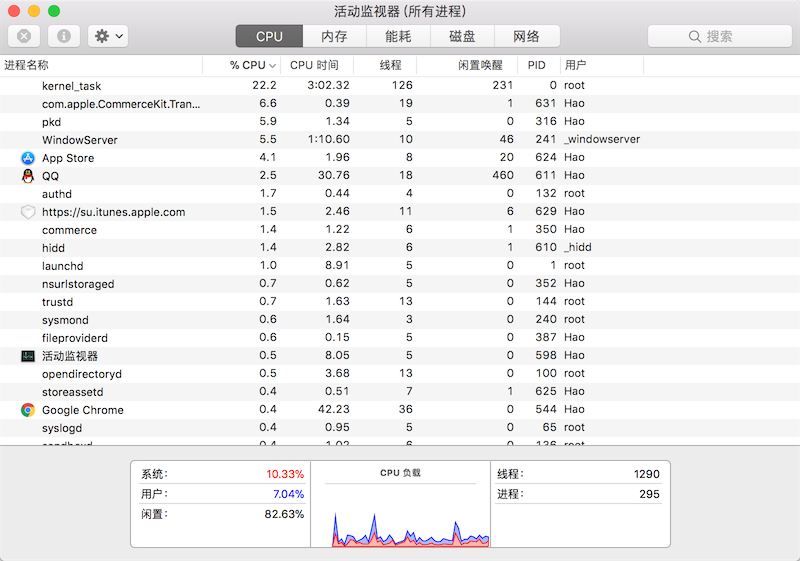
Task: Show the 网络 tab
Action: point(526,36)
